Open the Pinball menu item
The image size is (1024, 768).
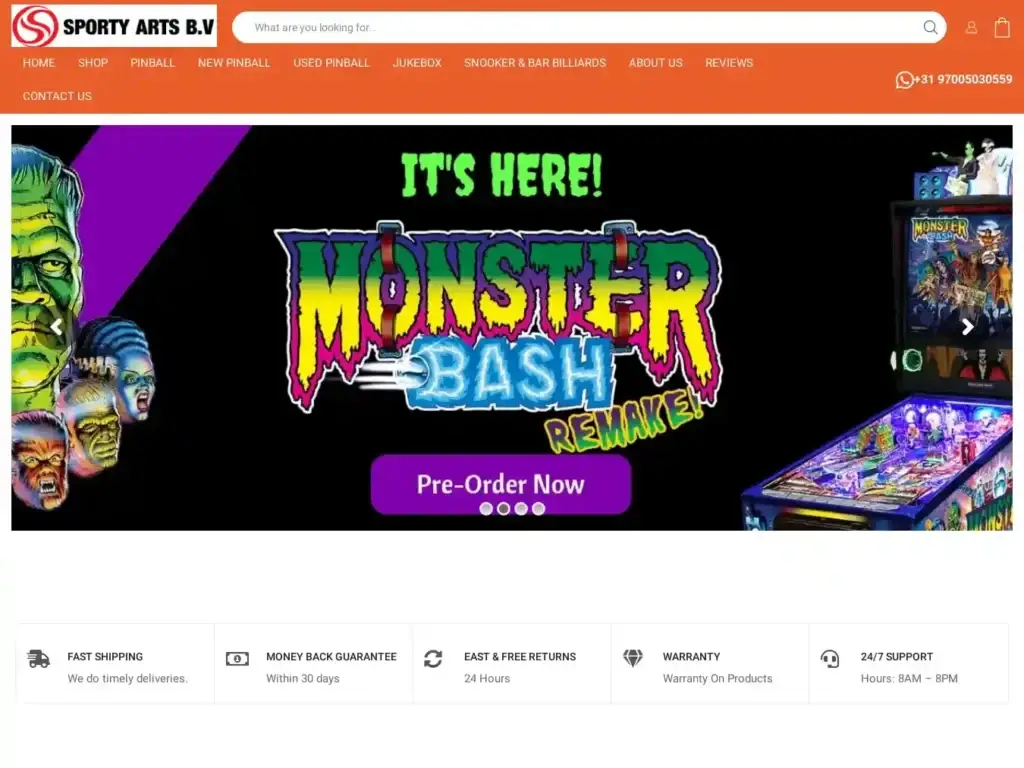pos(152,63)
